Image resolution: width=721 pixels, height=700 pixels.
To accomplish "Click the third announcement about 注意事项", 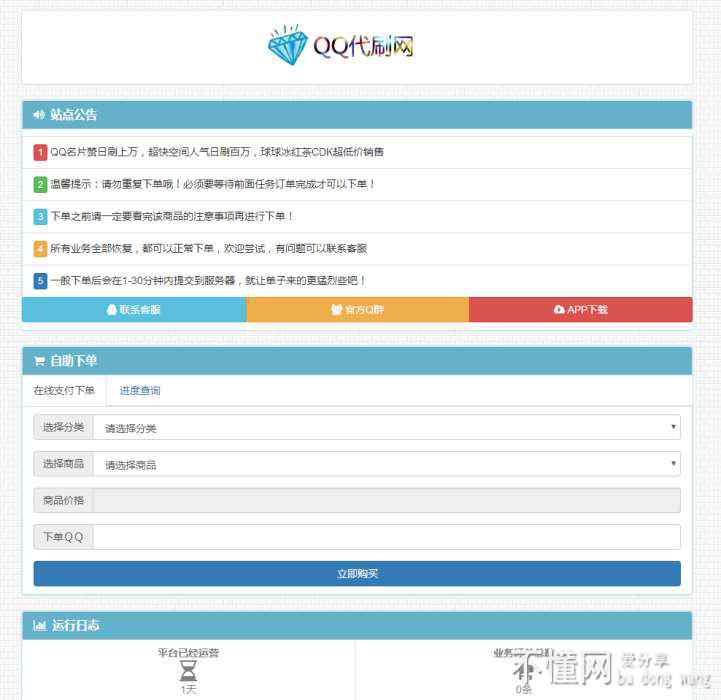I will (x=172, y=216).
